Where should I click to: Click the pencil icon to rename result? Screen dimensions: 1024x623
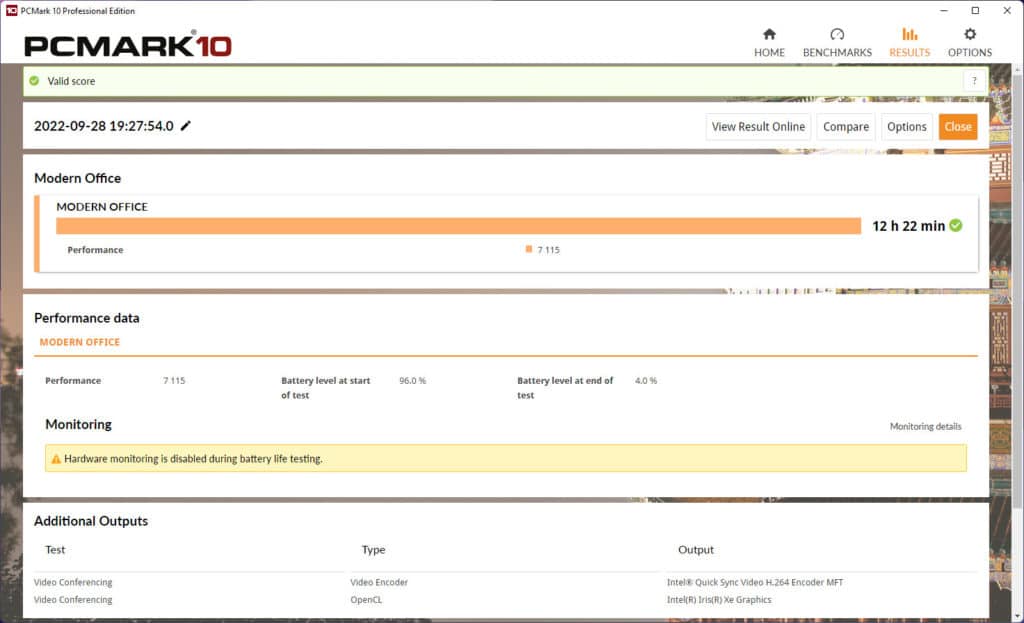(x=186, y=126)
